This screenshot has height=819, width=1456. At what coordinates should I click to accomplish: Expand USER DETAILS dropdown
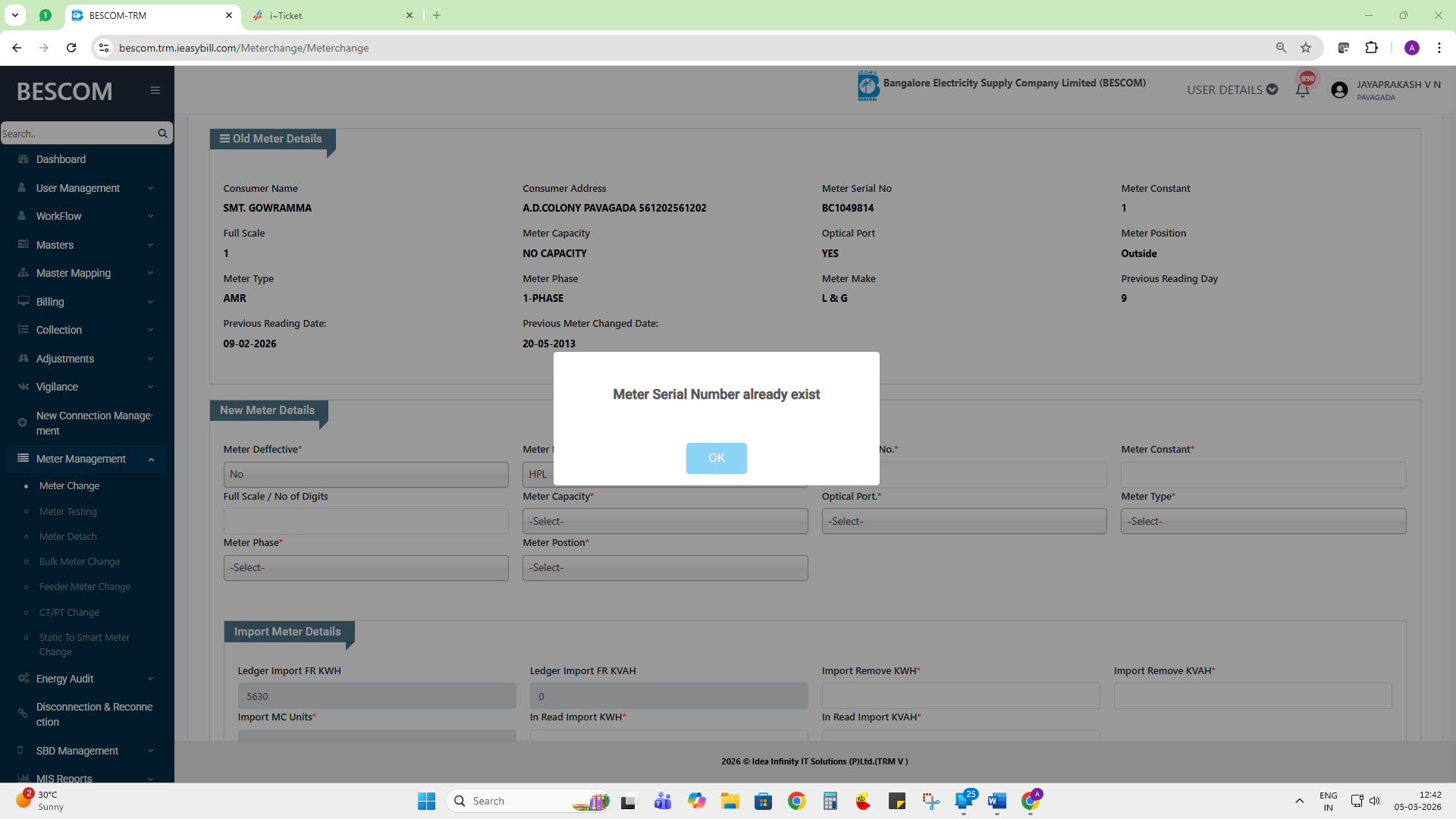click(x=1232, y=89)
